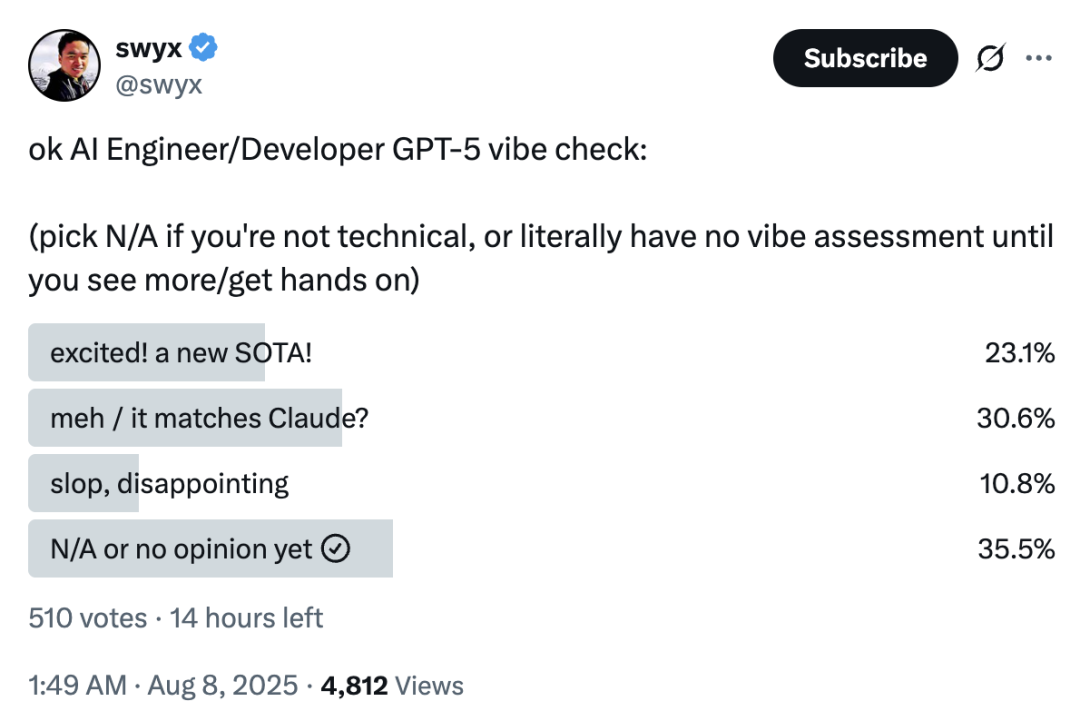The width and height of the screenshot is (1080, 721).
Task: Click the Subscribe button
Action: [x=865, y=58]
